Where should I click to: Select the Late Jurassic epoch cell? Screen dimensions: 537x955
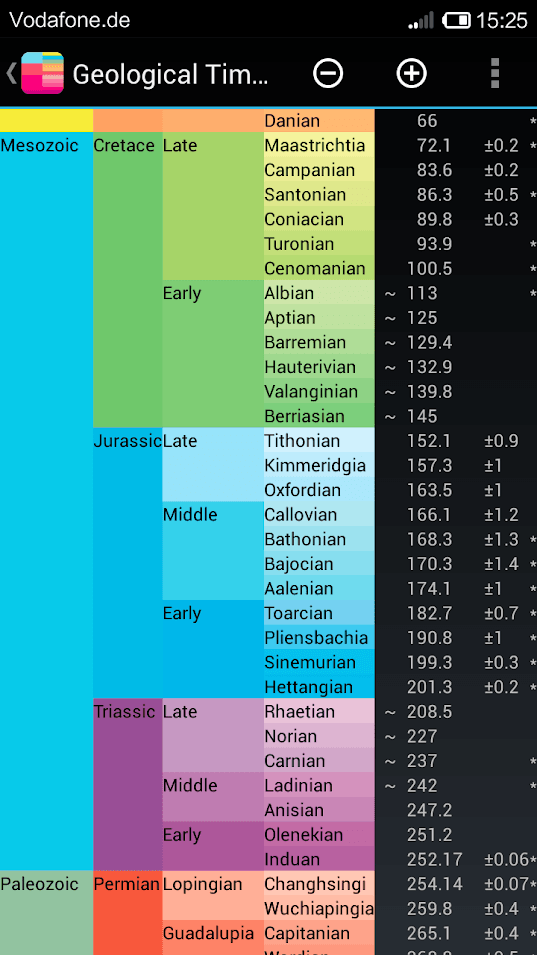(x=213, y=464)
